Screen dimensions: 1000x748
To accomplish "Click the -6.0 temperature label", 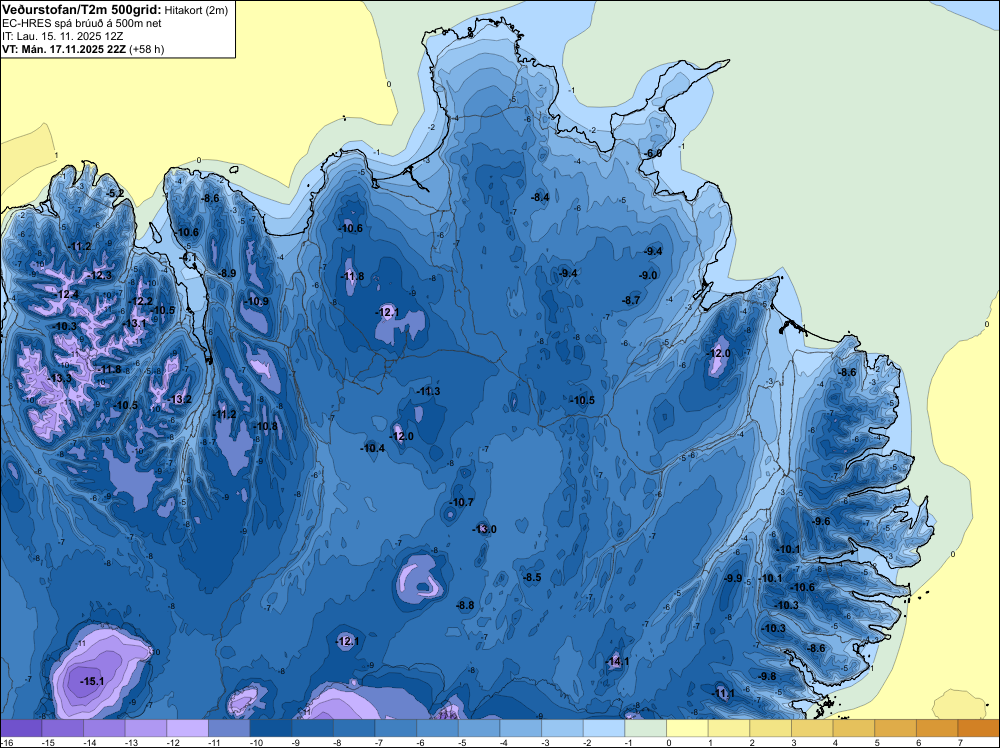I will click(x=652, y=154).
